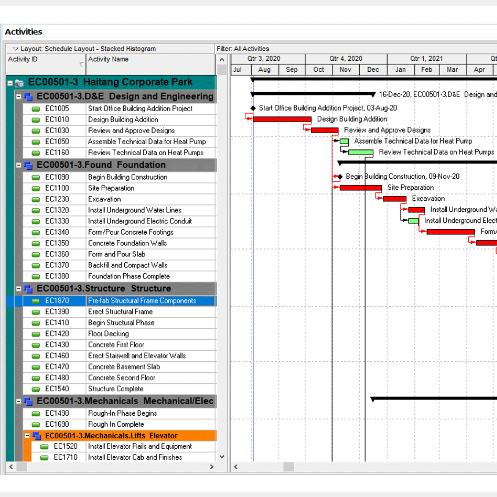Select the Begin Structural Phase activity row
497x497 pixels.
click(119, 323)
